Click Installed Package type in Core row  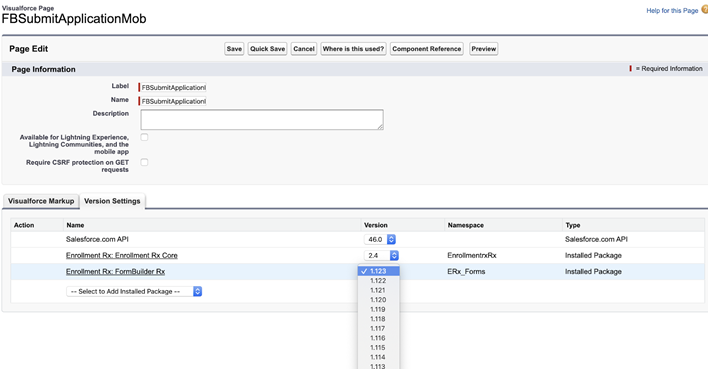click(x=593, y=256)
